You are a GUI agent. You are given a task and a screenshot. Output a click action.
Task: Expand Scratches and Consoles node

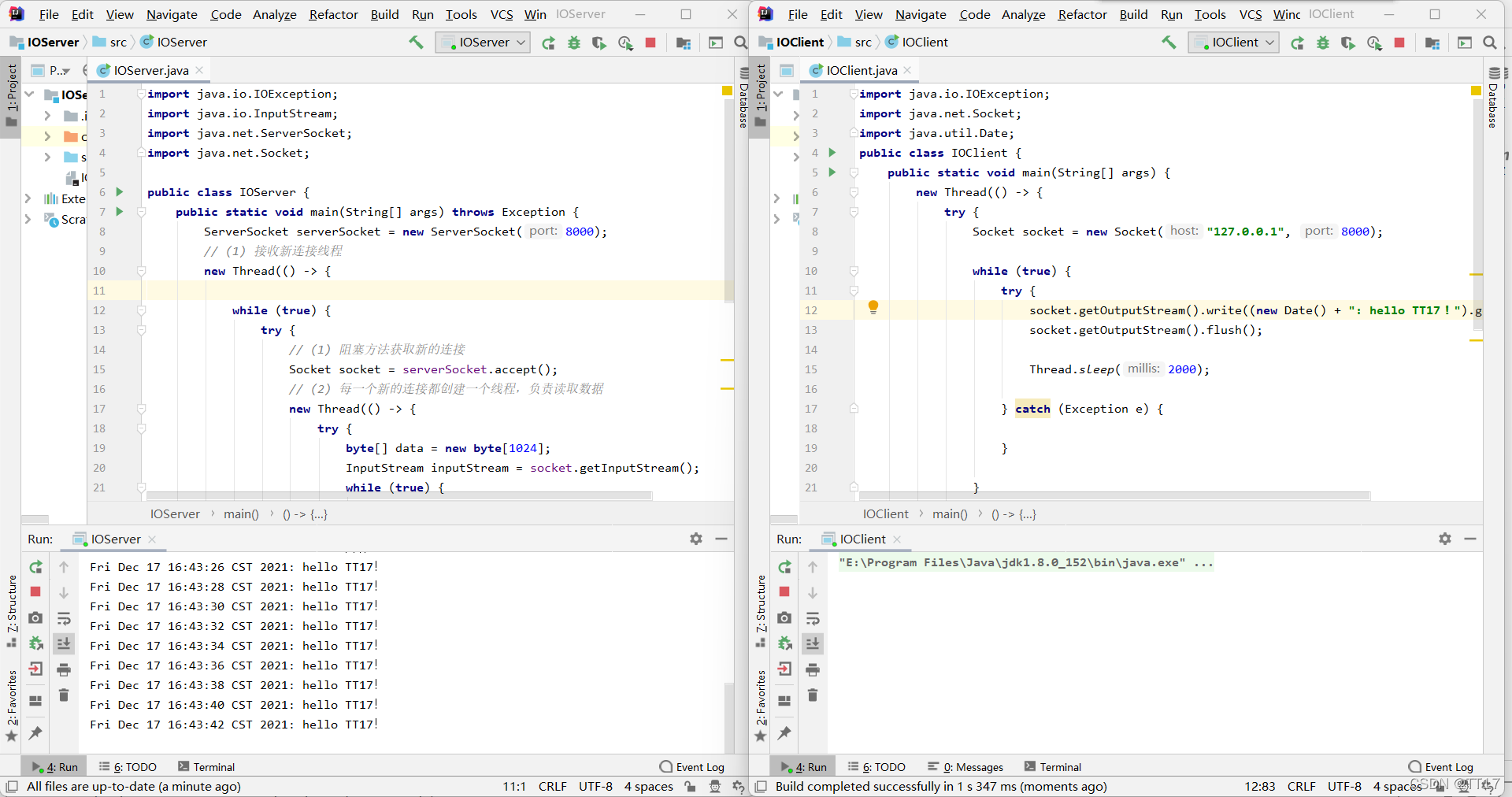(28, 219)
